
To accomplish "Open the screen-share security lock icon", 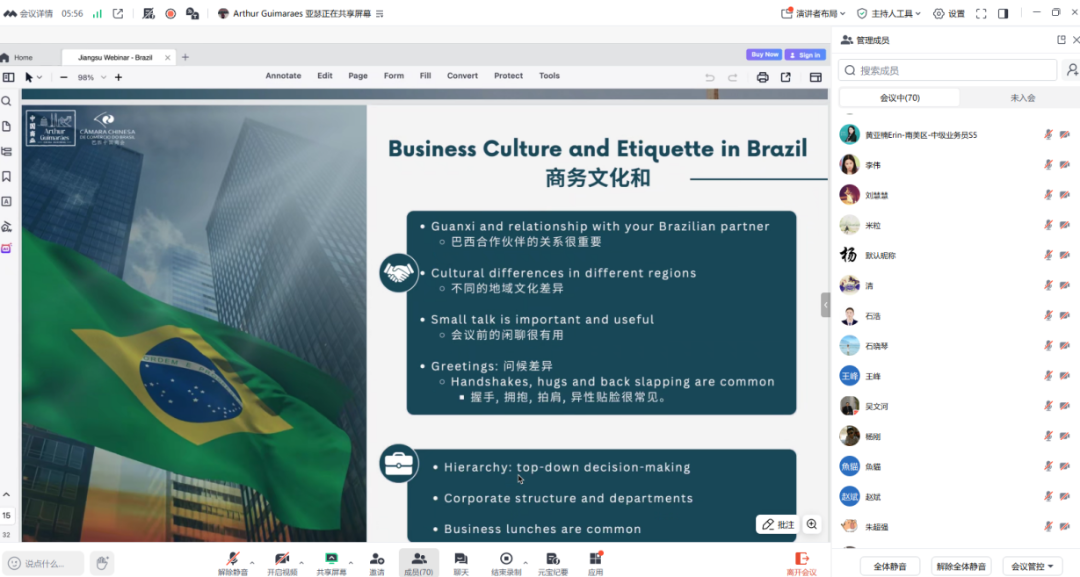I will [192, 13].
